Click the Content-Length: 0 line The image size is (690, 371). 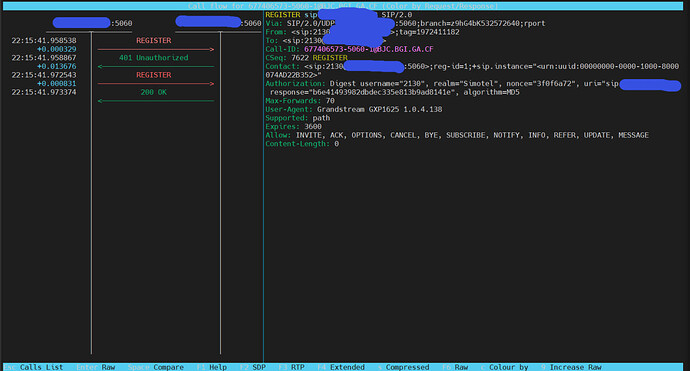pos(302,144)
